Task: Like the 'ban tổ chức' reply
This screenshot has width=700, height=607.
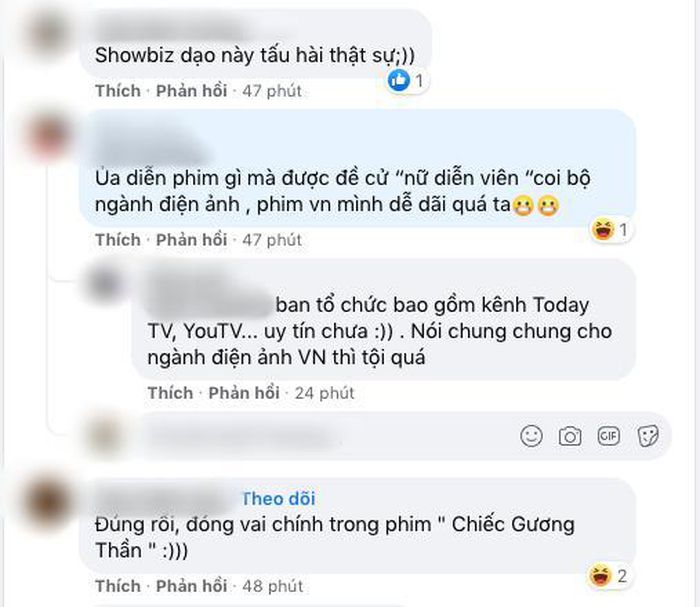Action: coord(171,393)
